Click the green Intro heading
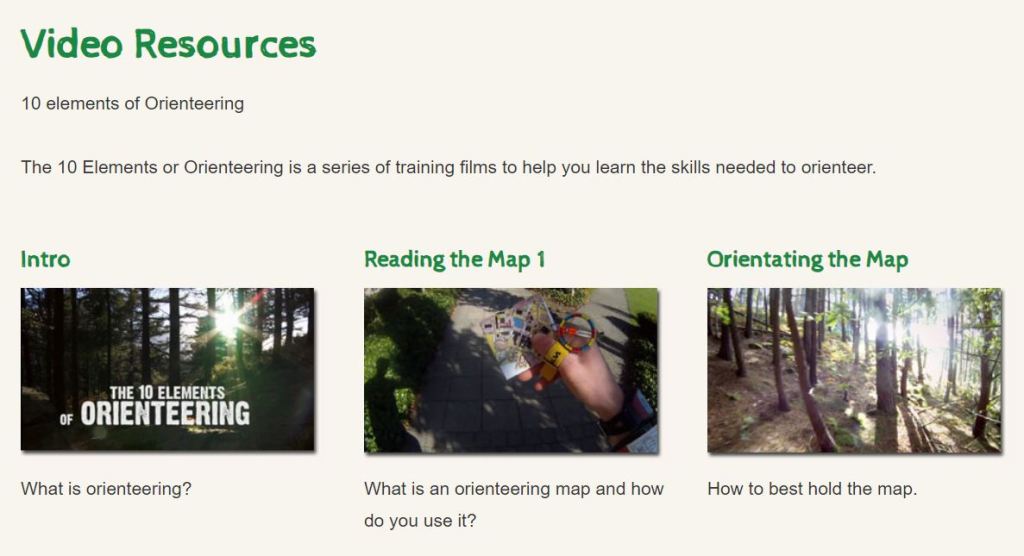This screenshot has height=556, width=1024. click(x=45, y=260)
